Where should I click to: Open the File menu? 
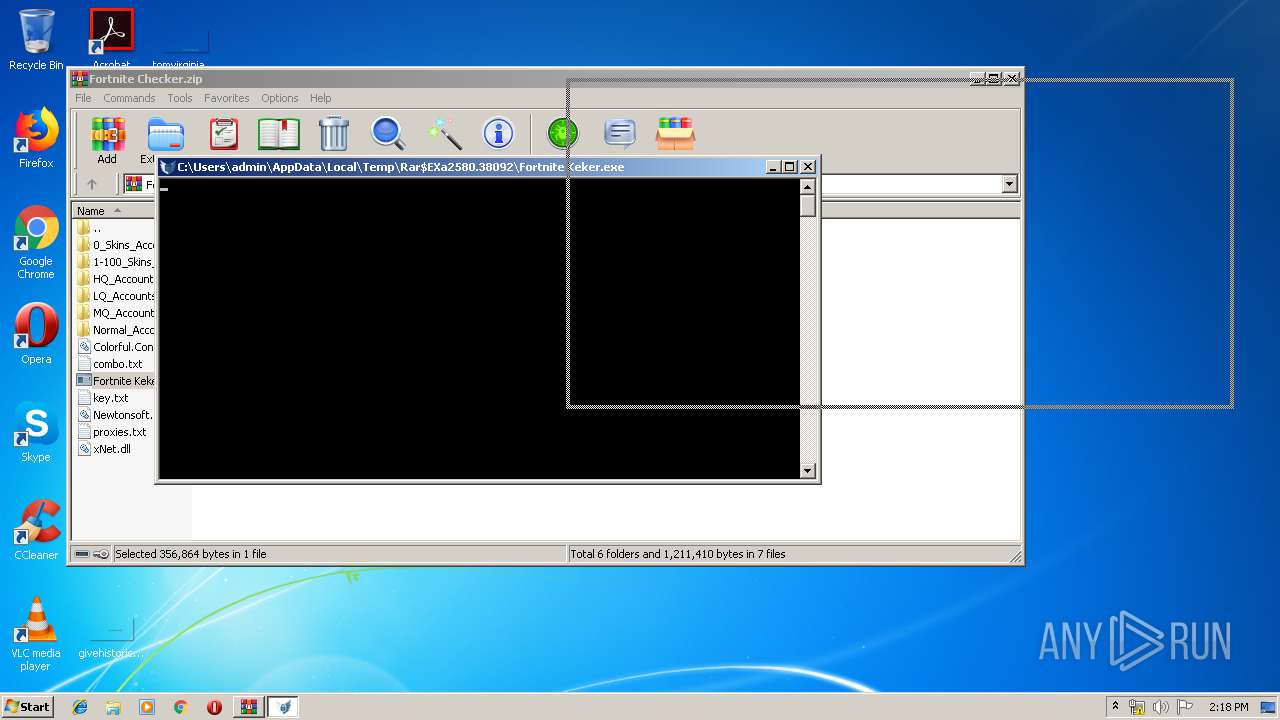[x=83, y=98]
